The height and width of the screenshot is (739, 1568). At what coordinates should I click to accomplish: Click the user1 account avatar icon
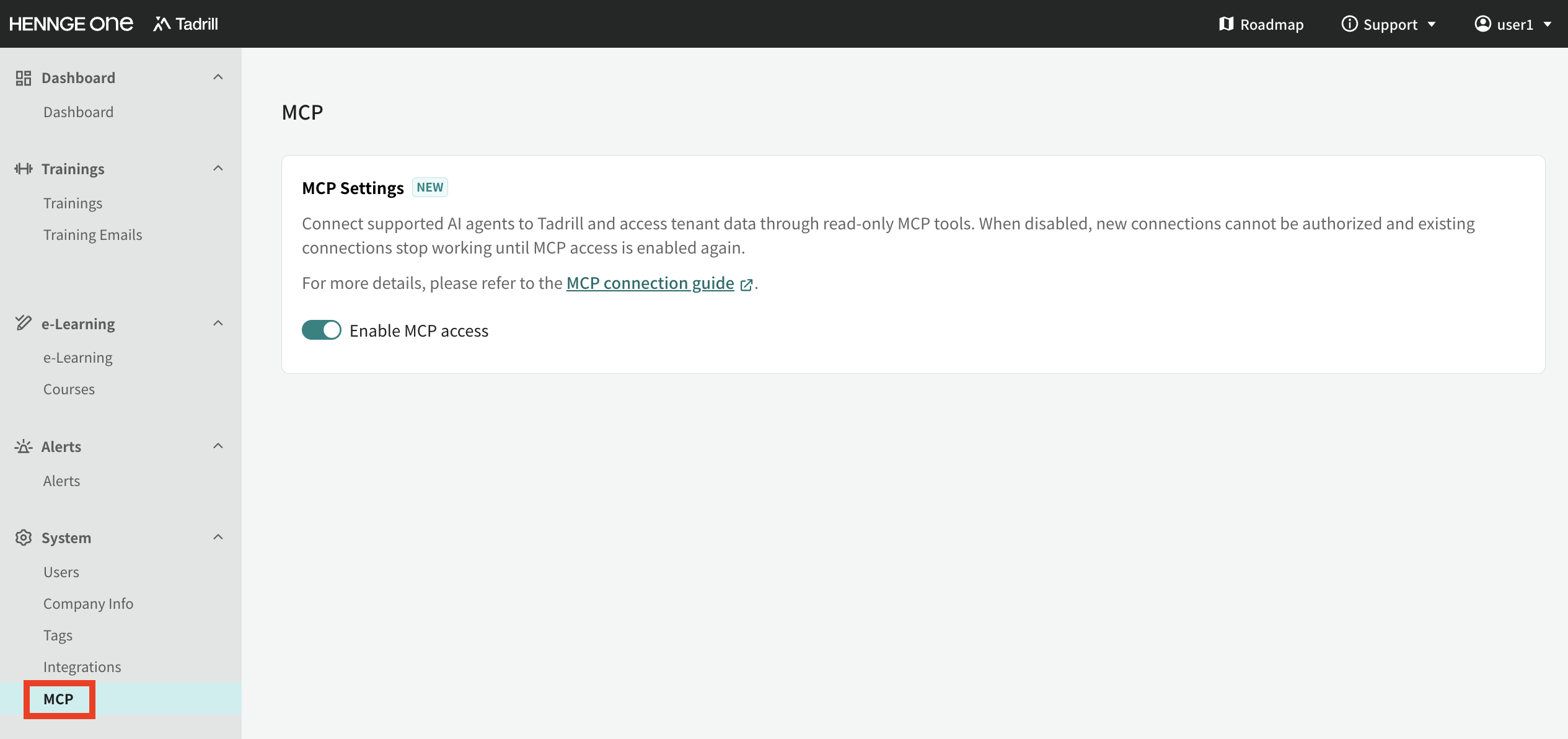pyautogui.click(x=1482, y=24)
